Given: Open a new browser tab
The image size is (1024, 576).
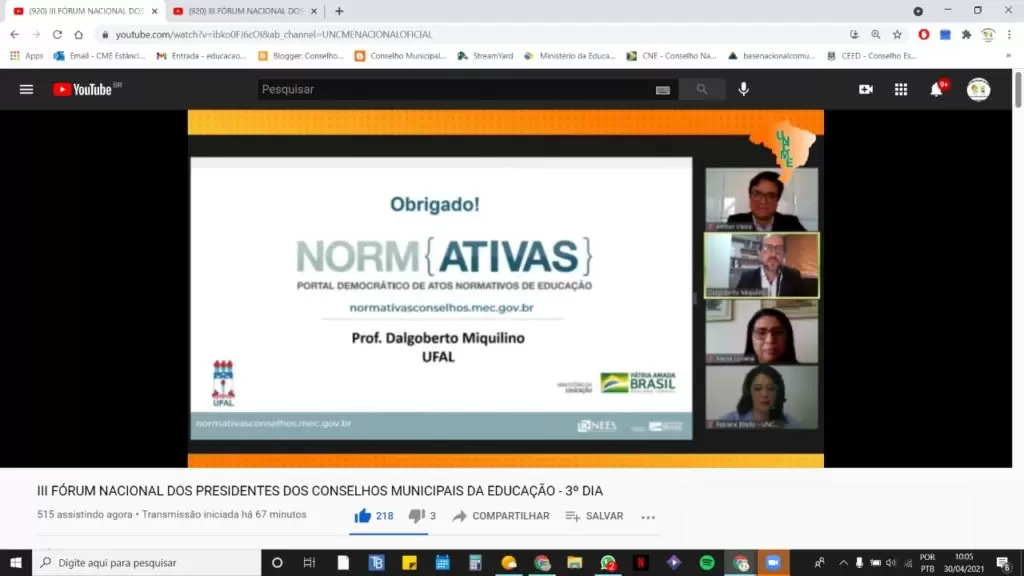Looking at the screenshot, I should click(339, 11).
